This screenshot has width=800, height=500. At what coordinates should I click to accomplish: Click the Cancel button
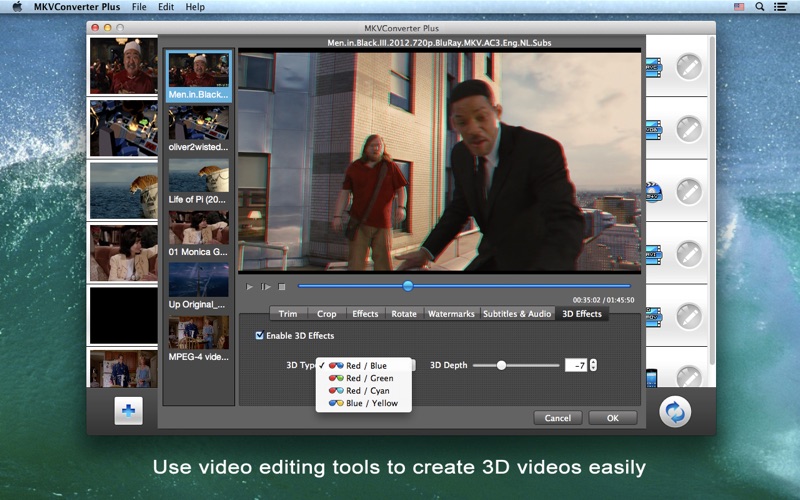[x=558, y=418]
